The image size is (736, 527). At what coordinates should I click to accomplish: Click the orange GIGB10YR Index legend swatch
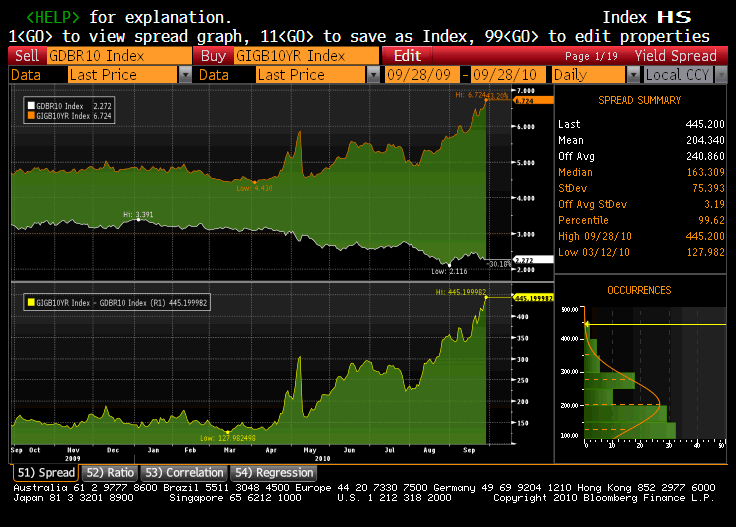[30, 115]
